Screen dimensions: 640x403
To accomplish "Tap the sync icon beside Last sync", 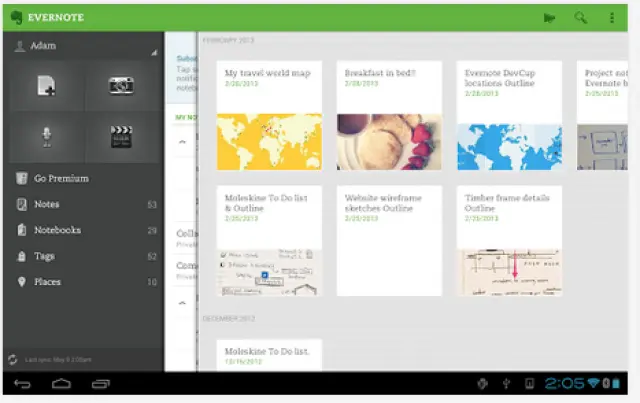I will coord(12,359).
